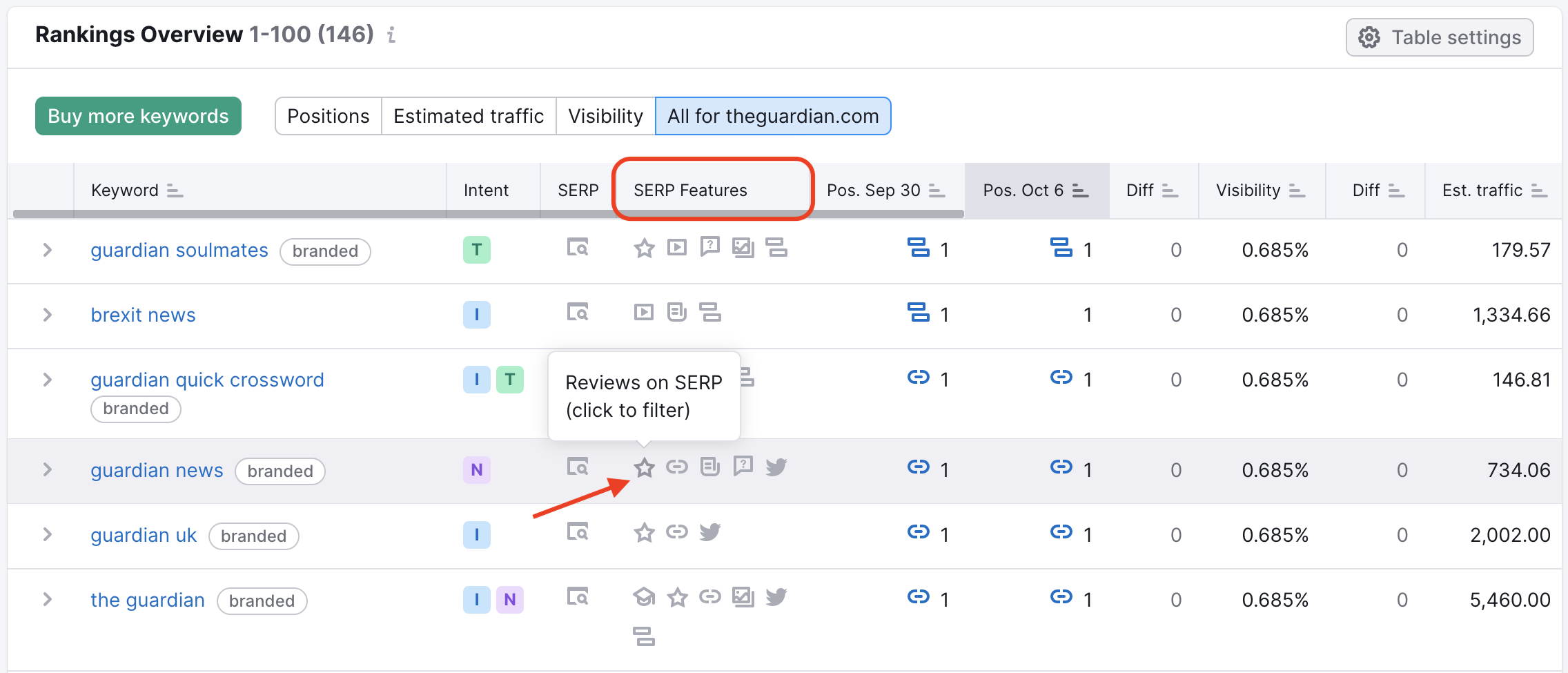Switch to the Positions tab
1568x673 pixels.
click(x=329, y=116)
